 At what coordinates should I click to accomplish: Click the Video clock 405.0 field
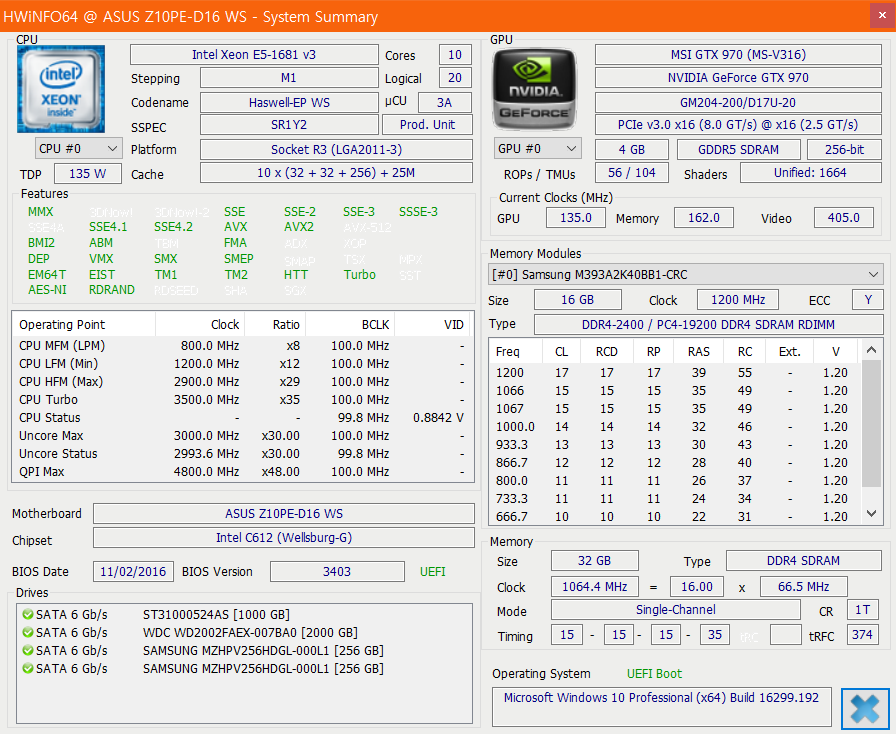coord(844,218)
